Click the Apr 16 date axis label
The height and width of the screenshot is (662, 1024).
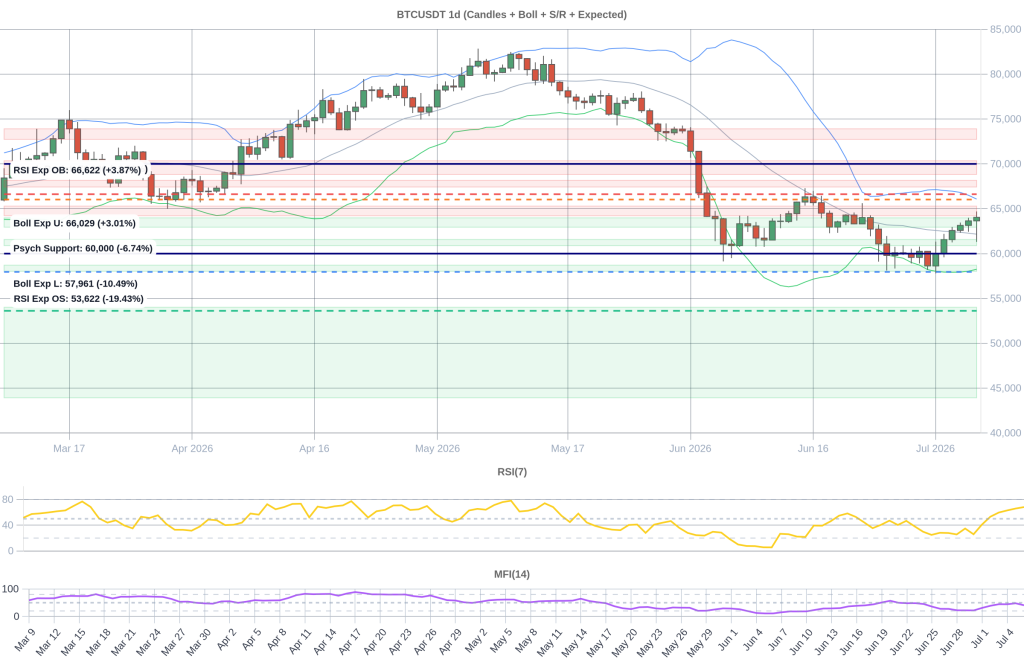coord(314,449)
